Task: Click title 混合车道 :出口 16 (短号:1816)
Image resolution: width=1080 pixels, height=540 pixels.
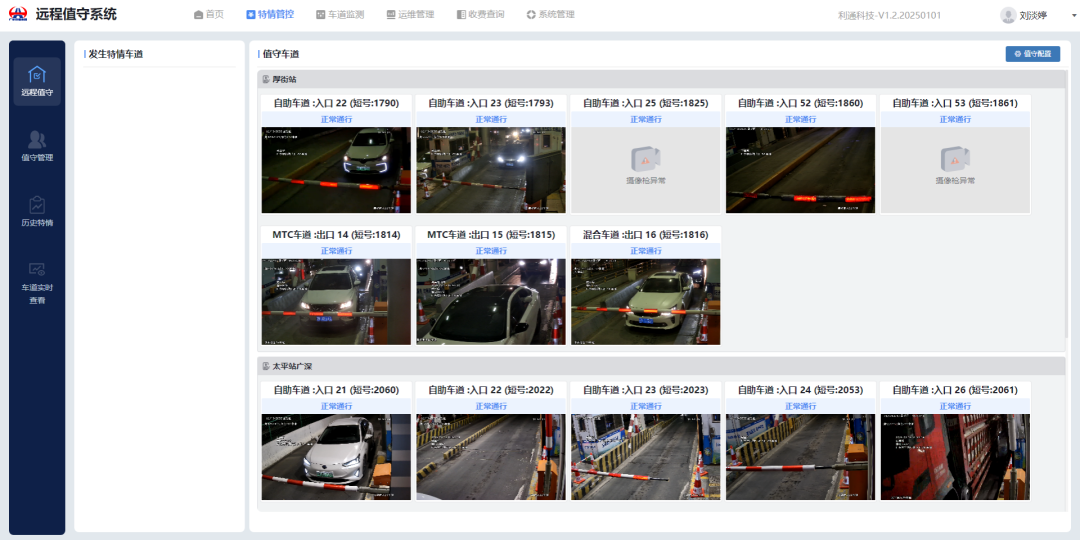Action: (x=645, y=235)
